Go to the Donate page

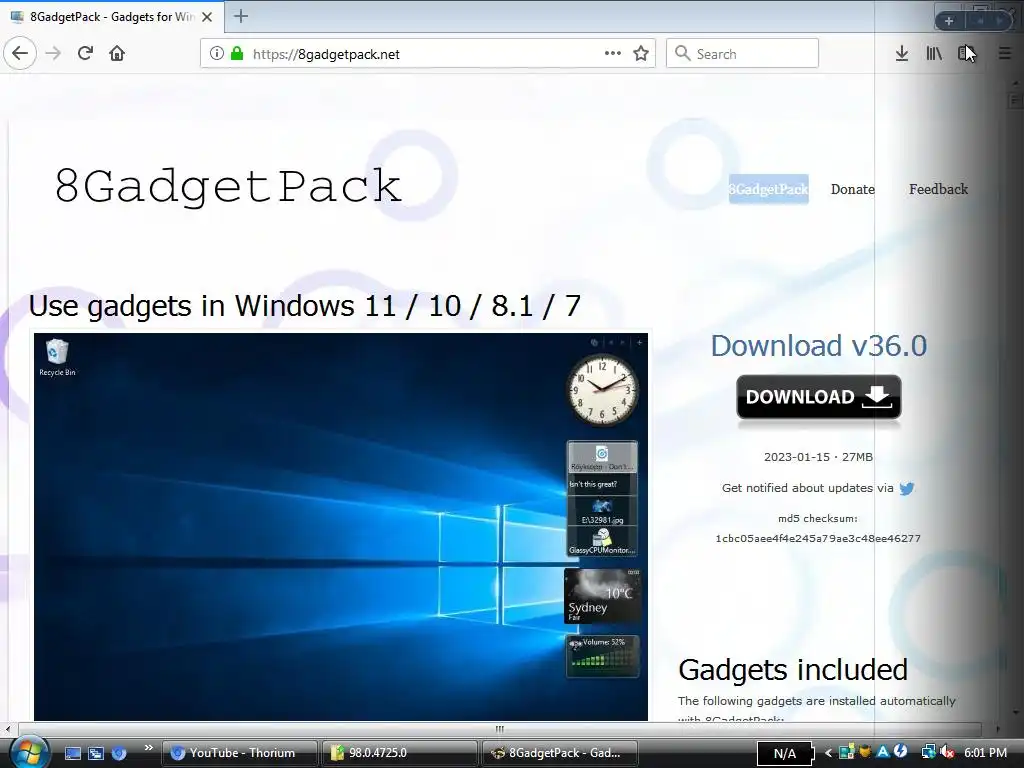click(x=853, y=189)
